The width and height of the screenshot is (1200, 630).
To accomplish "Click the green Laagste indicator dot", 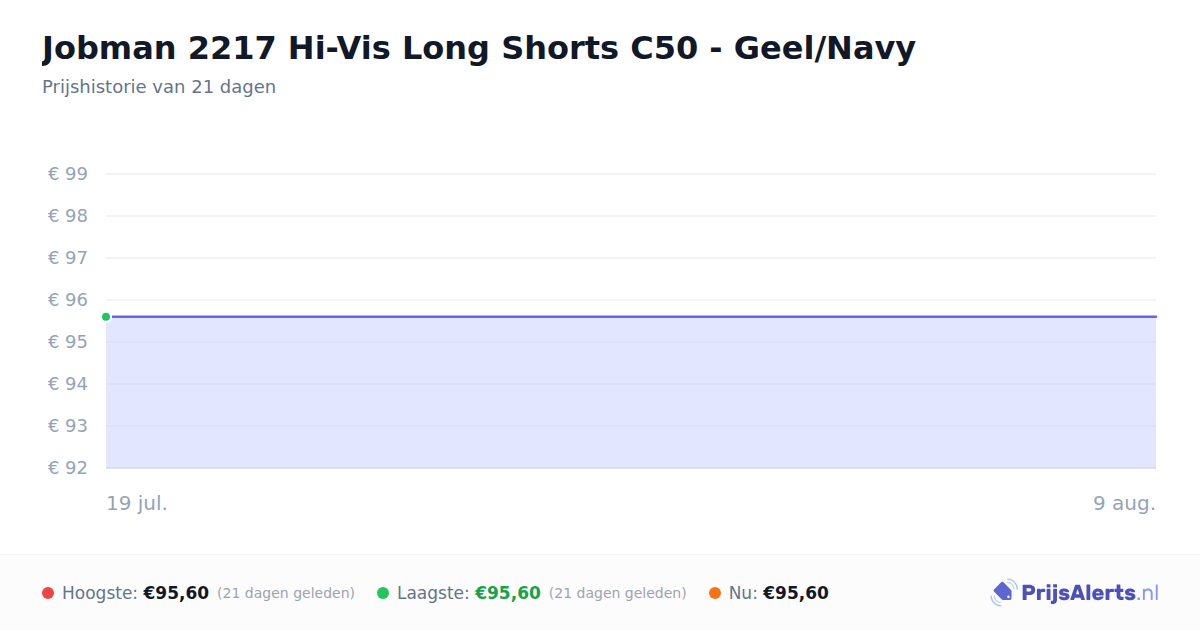I will [383, 593].
